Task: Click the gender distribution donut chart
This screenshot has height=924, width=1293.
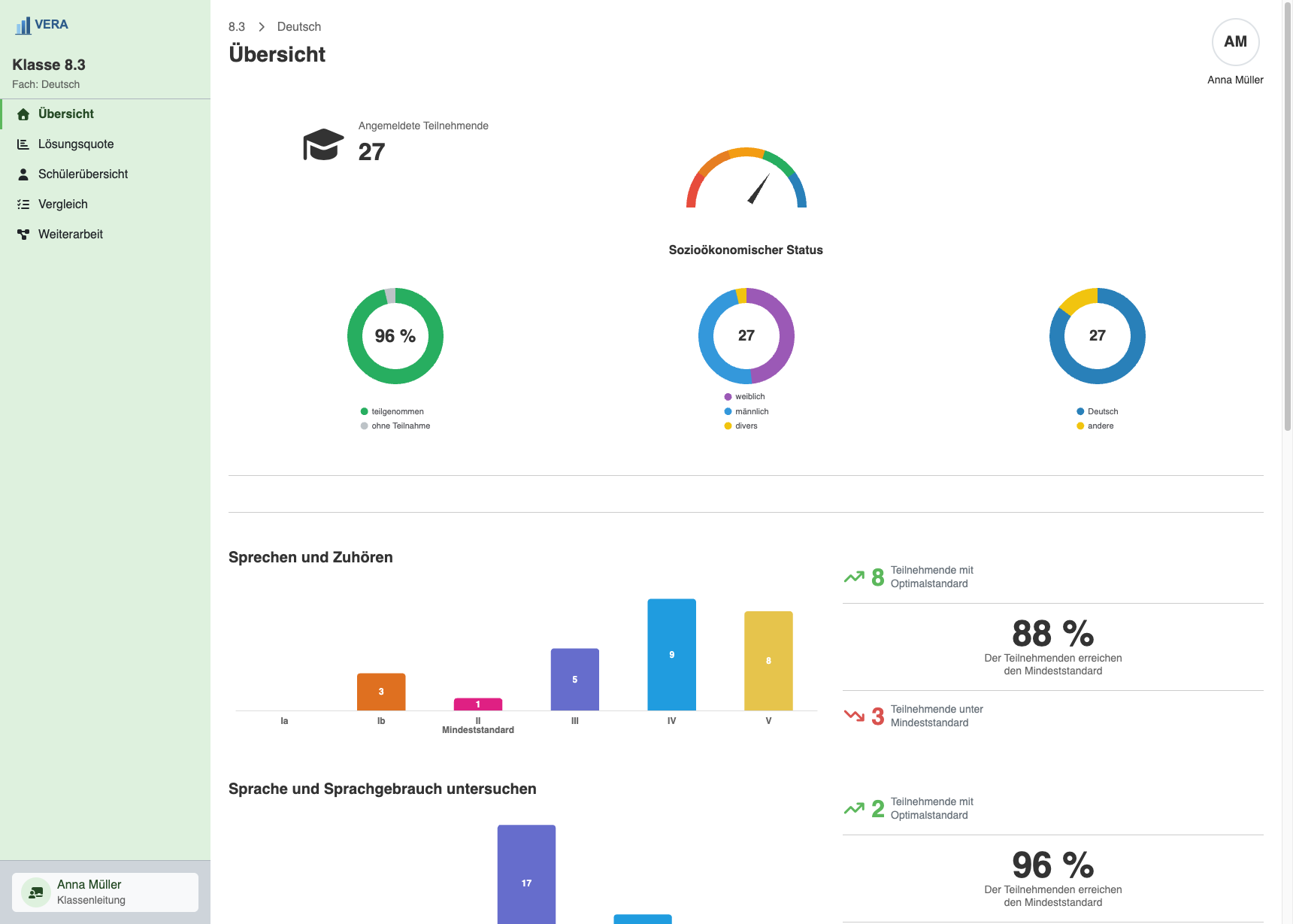Action: click(x=746, y=336)
